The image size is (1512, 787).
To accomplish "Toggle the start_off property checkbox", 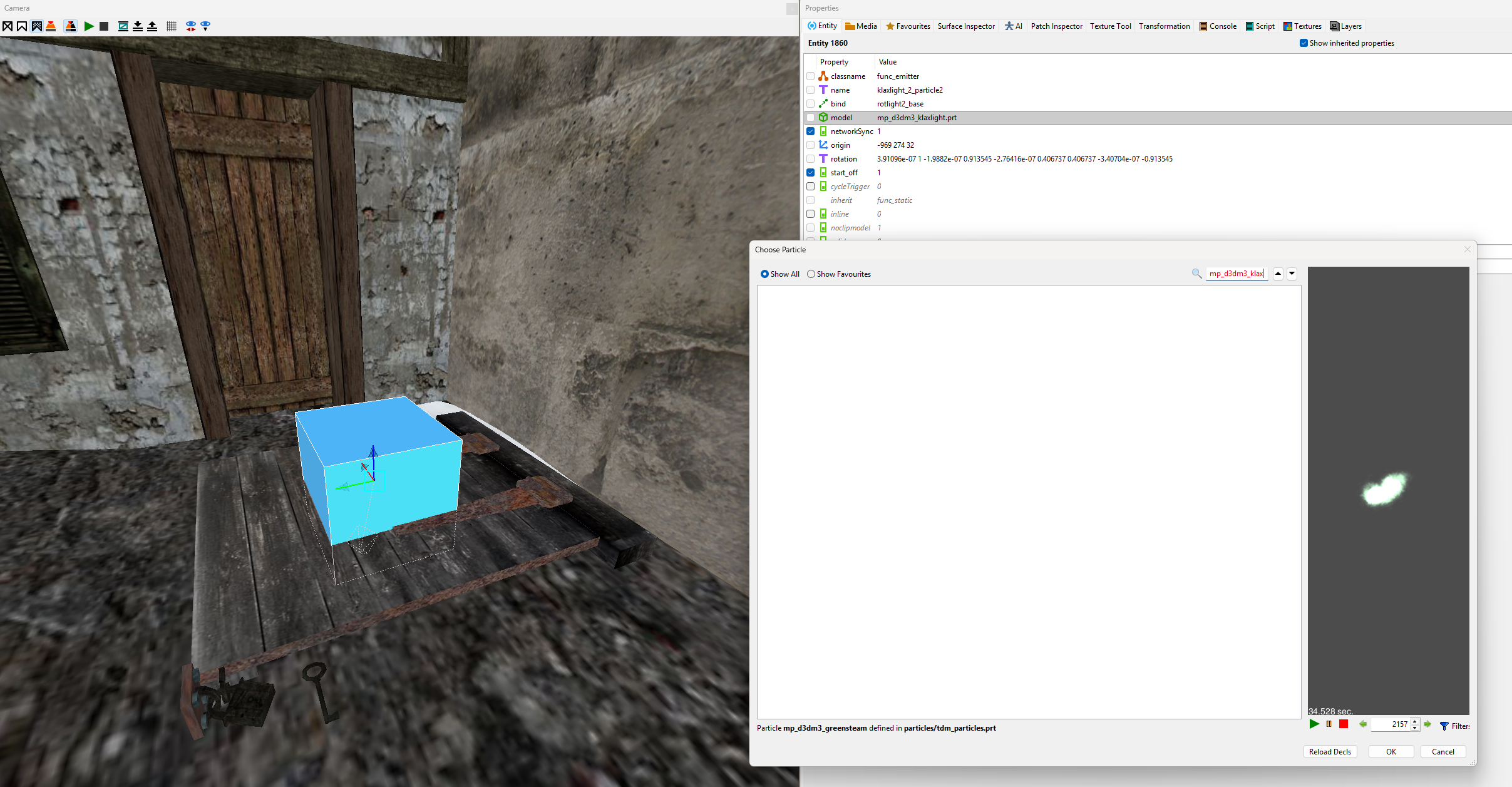I will tap(811, 173).
